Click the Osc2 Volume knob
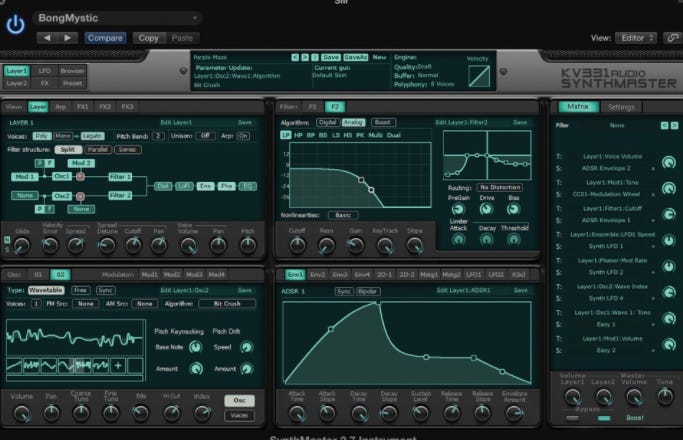The image size is (683, 440). [x=22, y=413]
